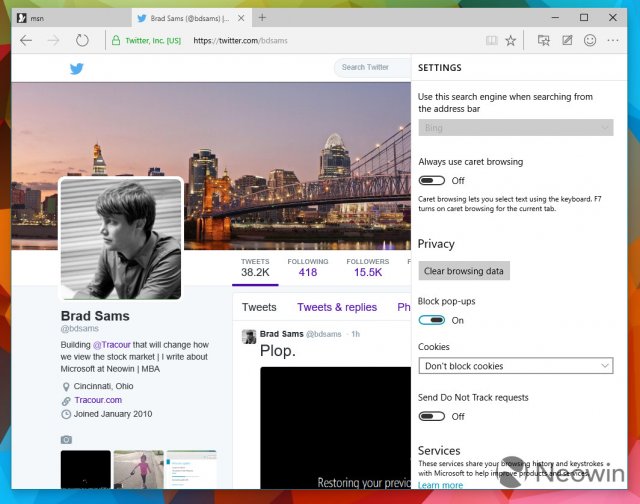The image size is (640, 504).
Task: Make a web note with pen icon
Action: pyautogui.click(x=567, y=40)
